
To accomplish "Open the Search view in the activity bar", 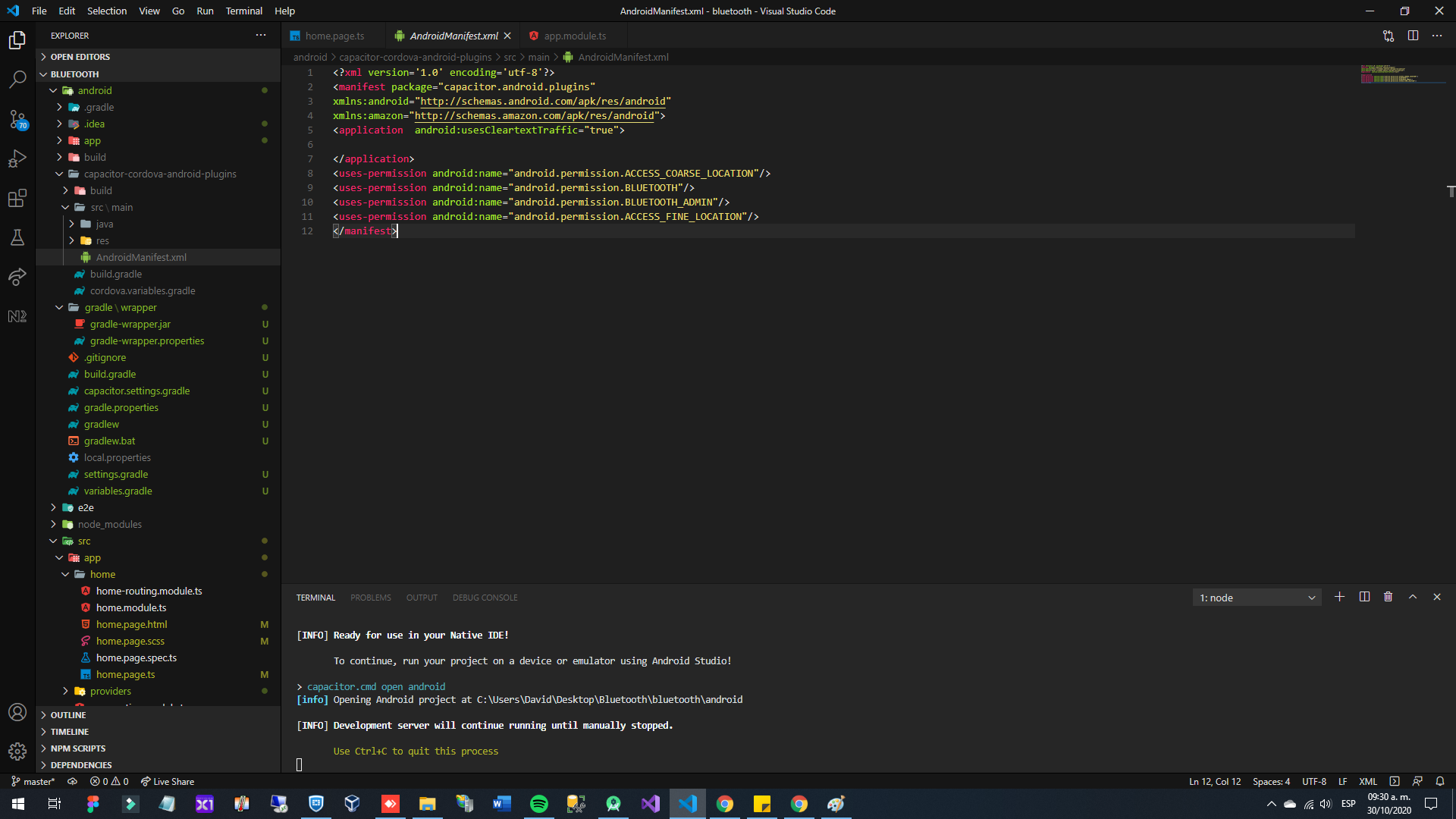I will pos(17,79).
